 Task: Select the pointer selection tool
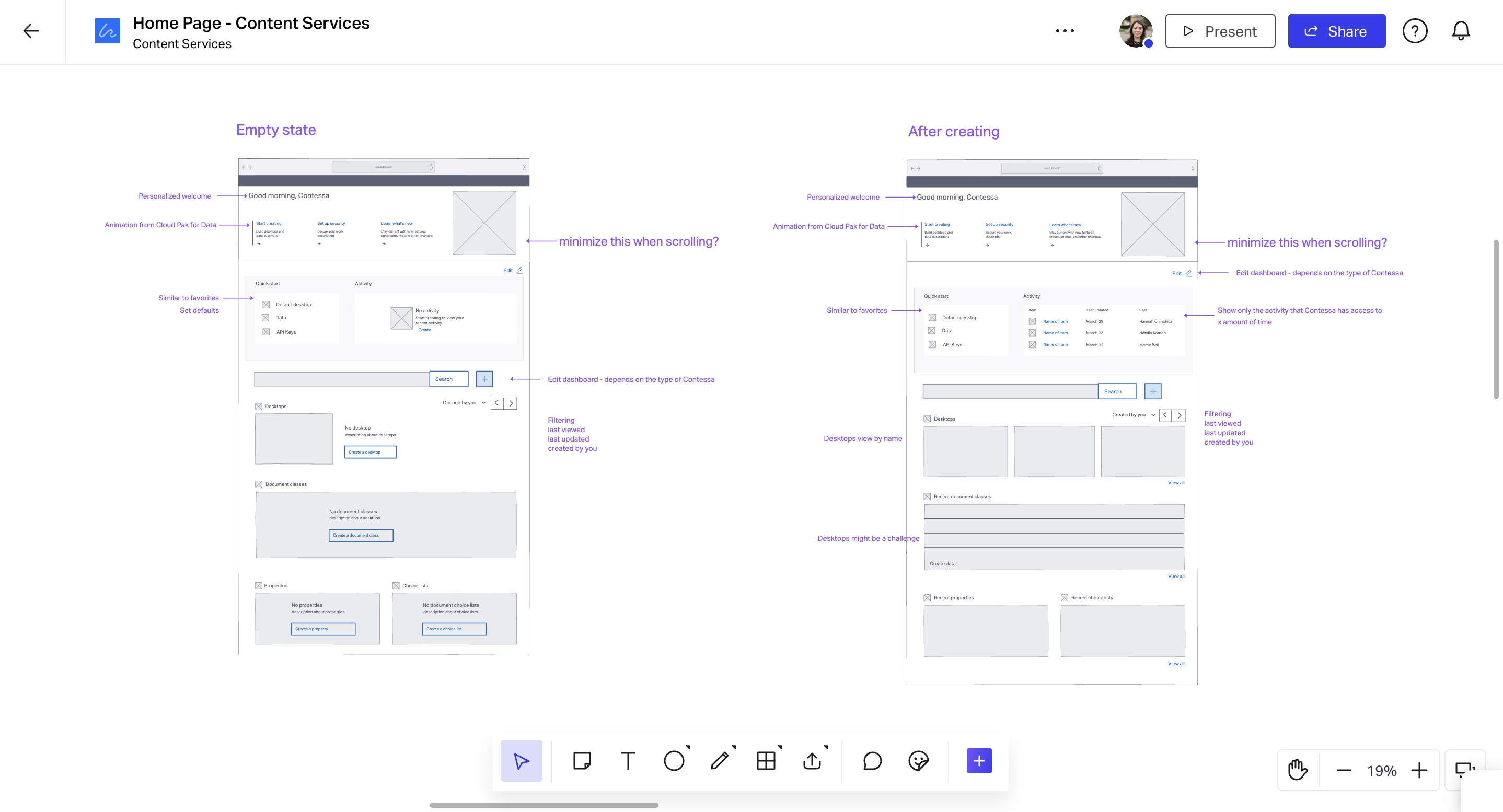pos(521,761)
